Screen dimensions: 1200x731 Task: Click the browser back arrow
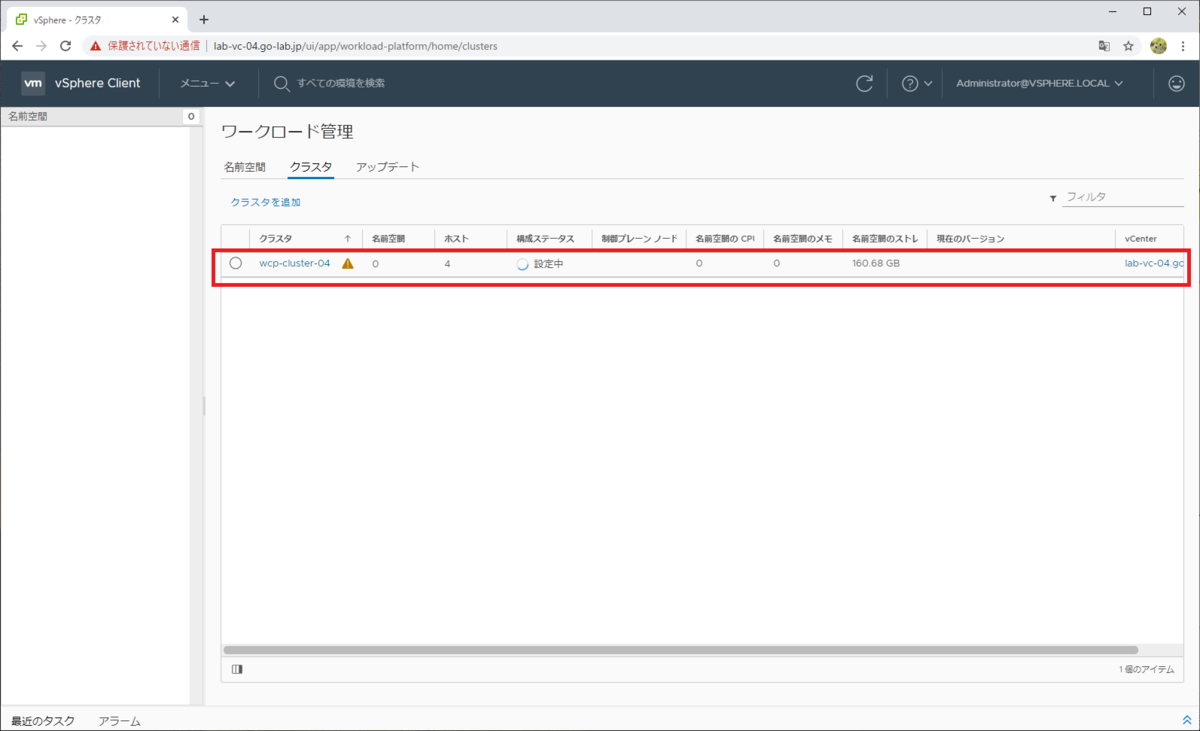point(17,46)
